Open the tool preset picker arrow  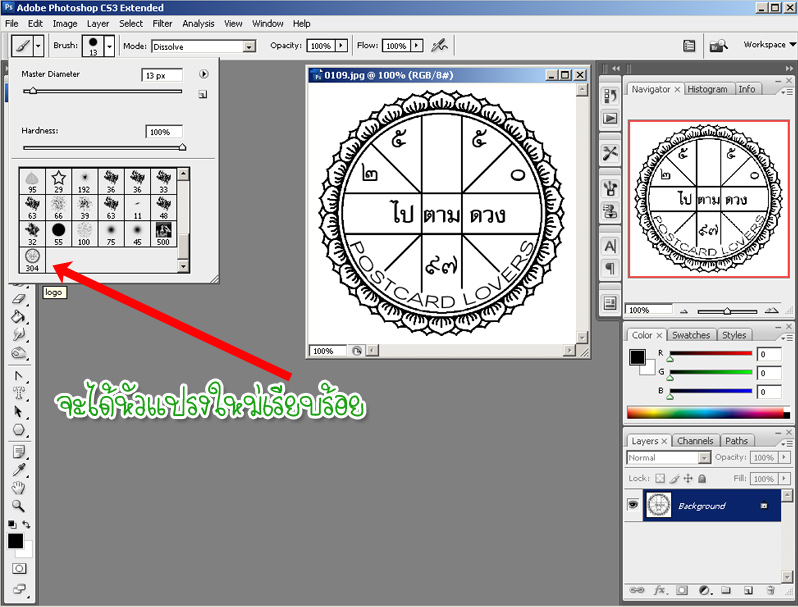point(38,46)
